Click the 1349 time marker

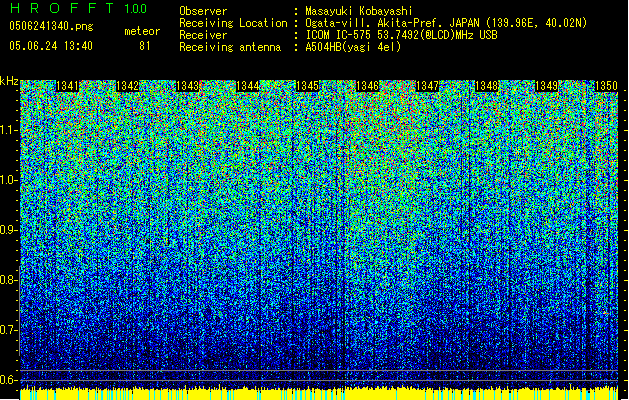pyautogui.click(x=547, y=86)
